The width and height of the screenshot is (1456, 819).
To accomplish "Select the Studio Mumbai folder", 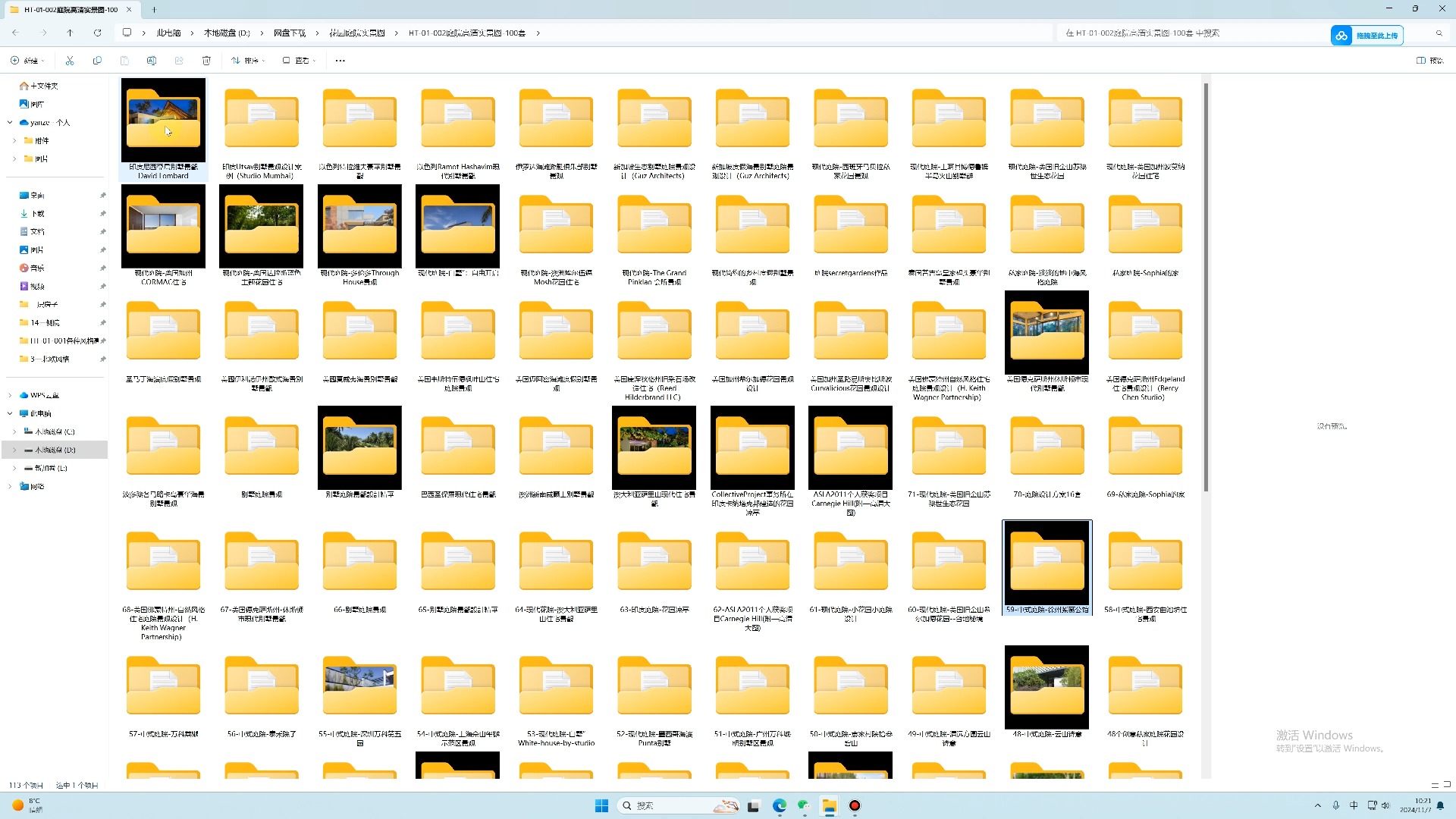I will [262, 129].
